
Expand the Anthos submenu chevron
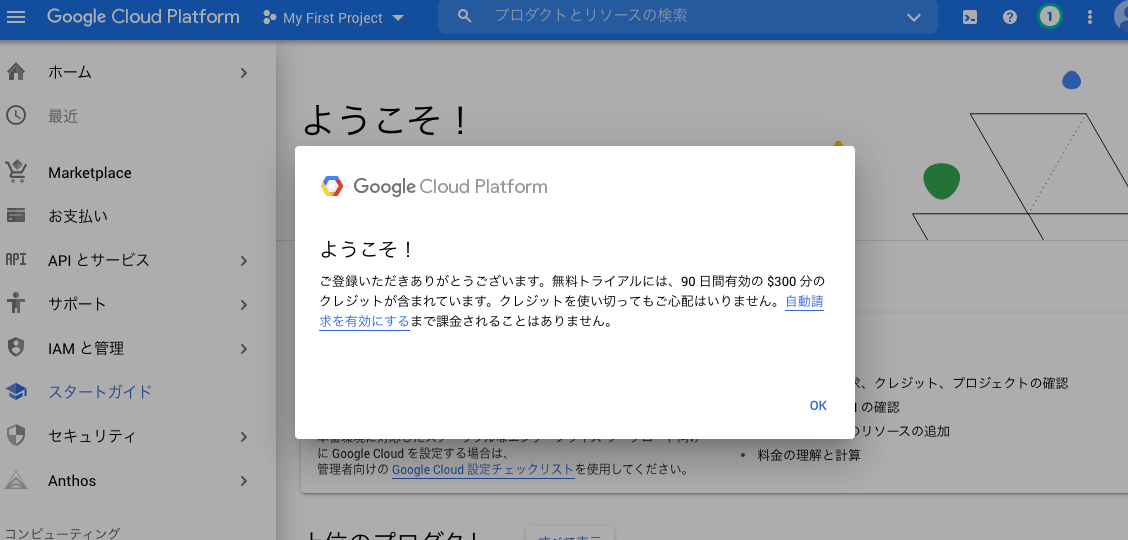[x=244, y=481]
